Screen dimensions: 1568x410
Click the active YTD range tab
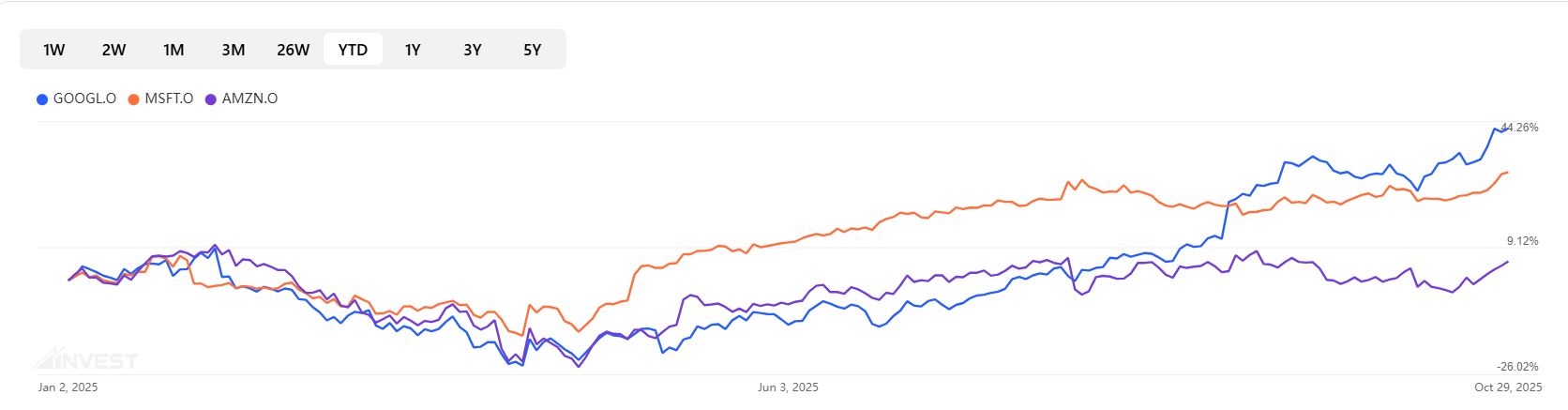point(353,50)
